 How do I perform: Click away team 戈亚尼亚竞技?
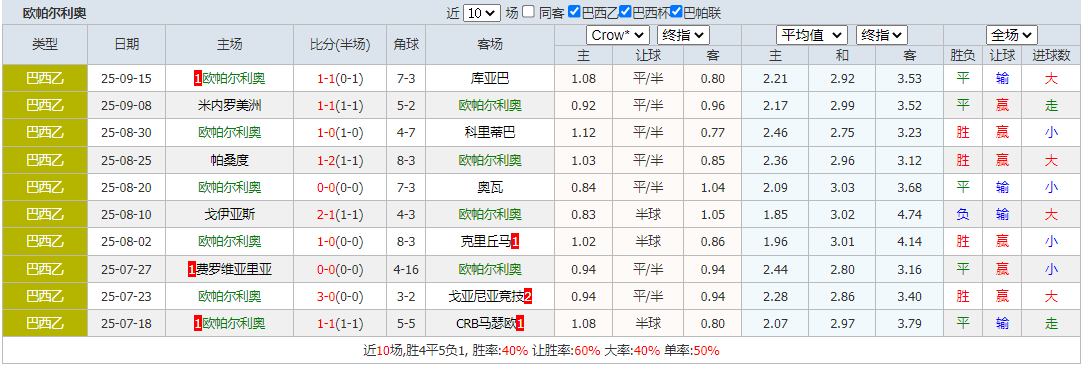(486, 297)
